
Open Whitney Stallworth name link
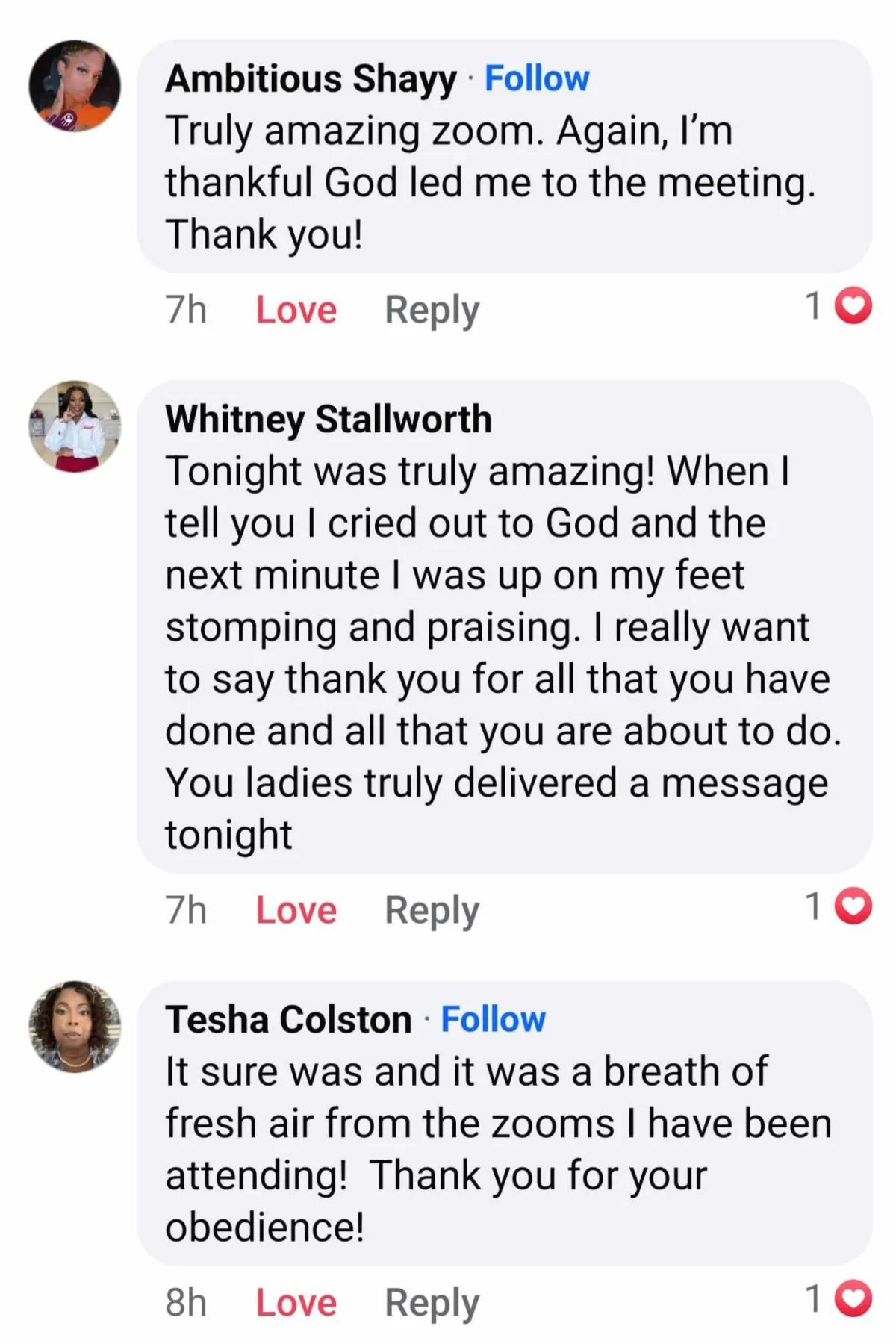tap(329, 419)
